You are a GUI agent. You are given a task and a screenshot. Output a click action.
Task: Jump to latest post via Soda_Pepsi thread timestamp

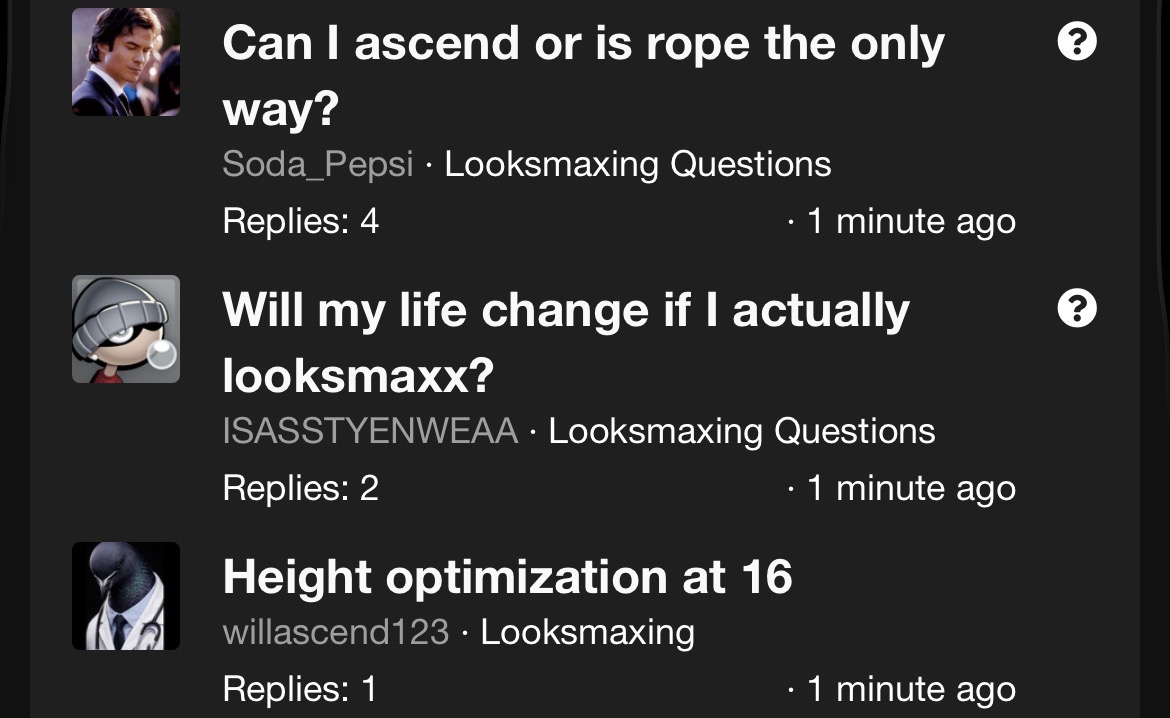click(x=910, y=221)
